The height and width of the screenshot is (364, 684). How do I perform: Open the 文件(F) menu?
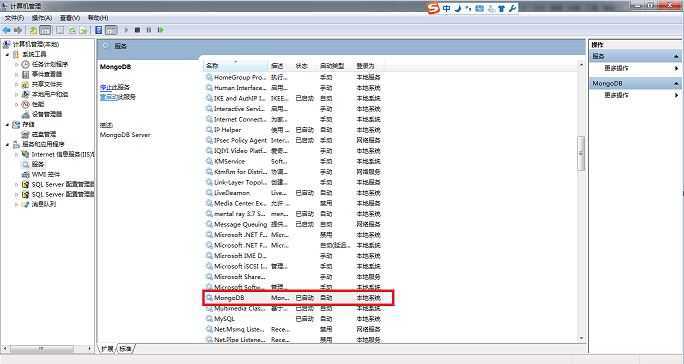(14, 18)
